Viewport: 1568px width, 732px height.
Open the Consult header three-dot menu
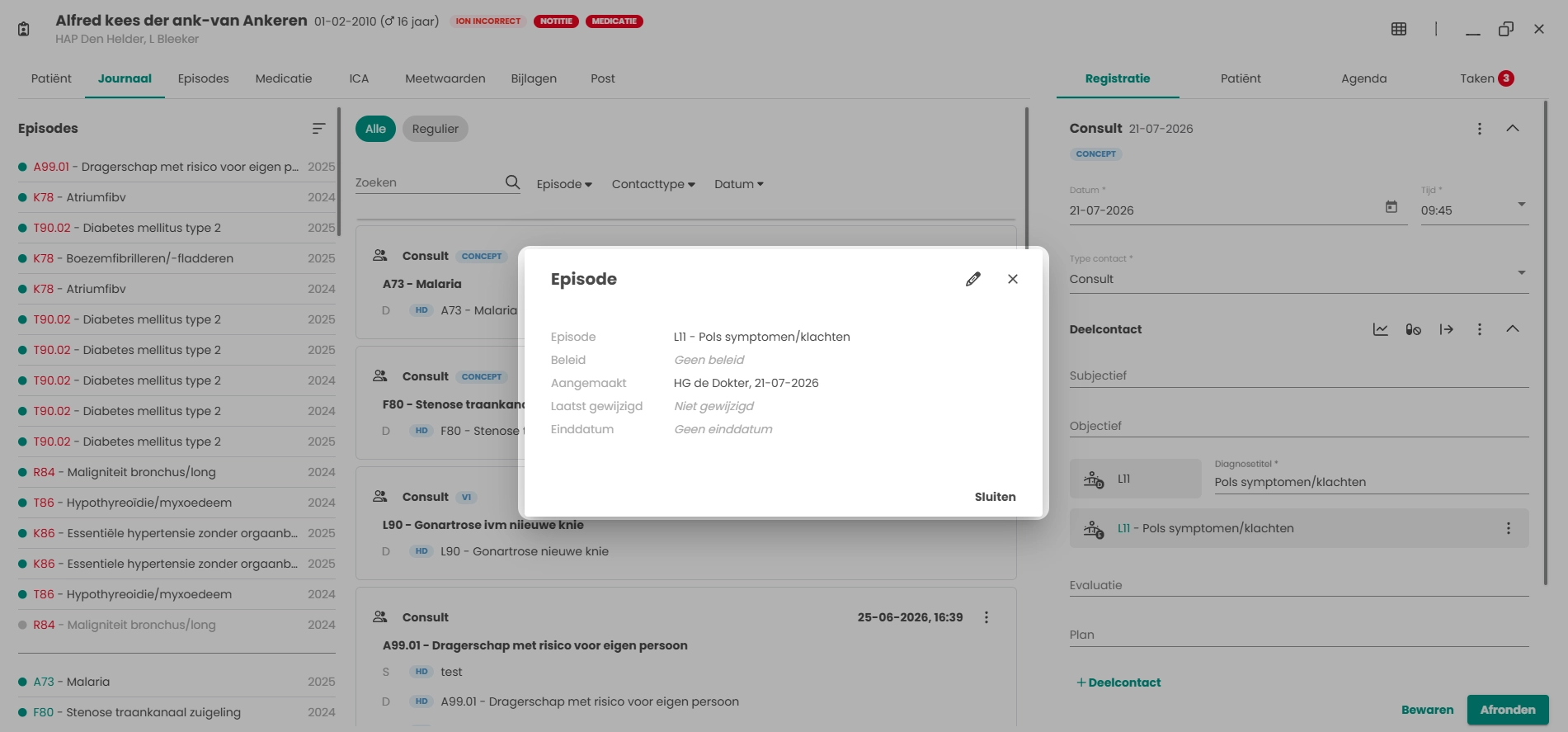tap(1480, 129)
